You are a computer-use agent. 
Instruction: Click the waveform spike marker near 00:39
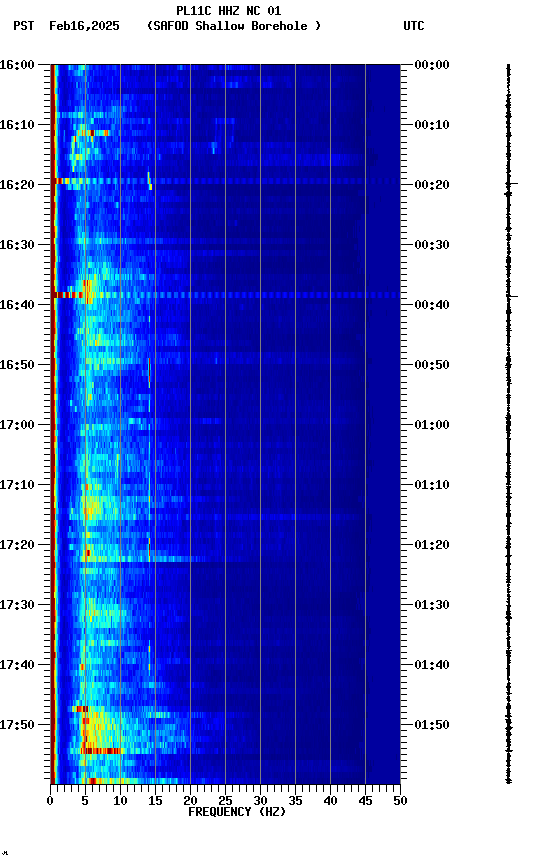tap(513, 296)
